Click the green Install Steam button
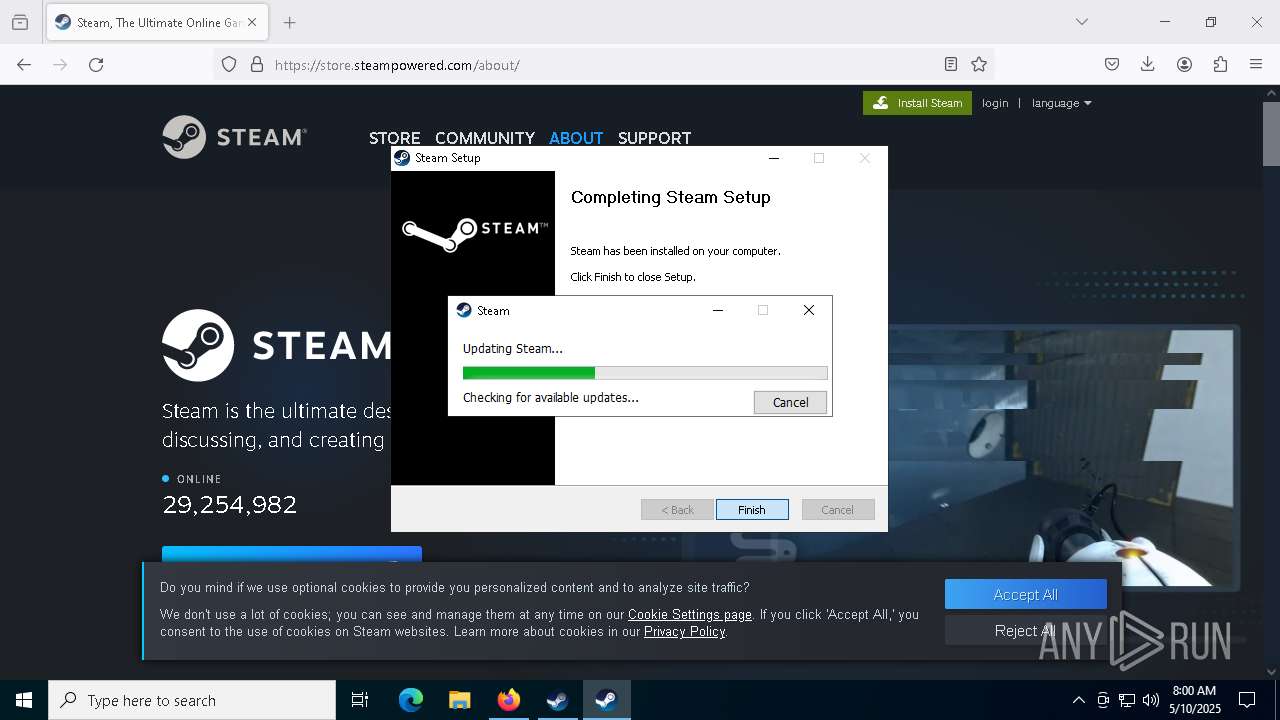 tap(917, 103)
